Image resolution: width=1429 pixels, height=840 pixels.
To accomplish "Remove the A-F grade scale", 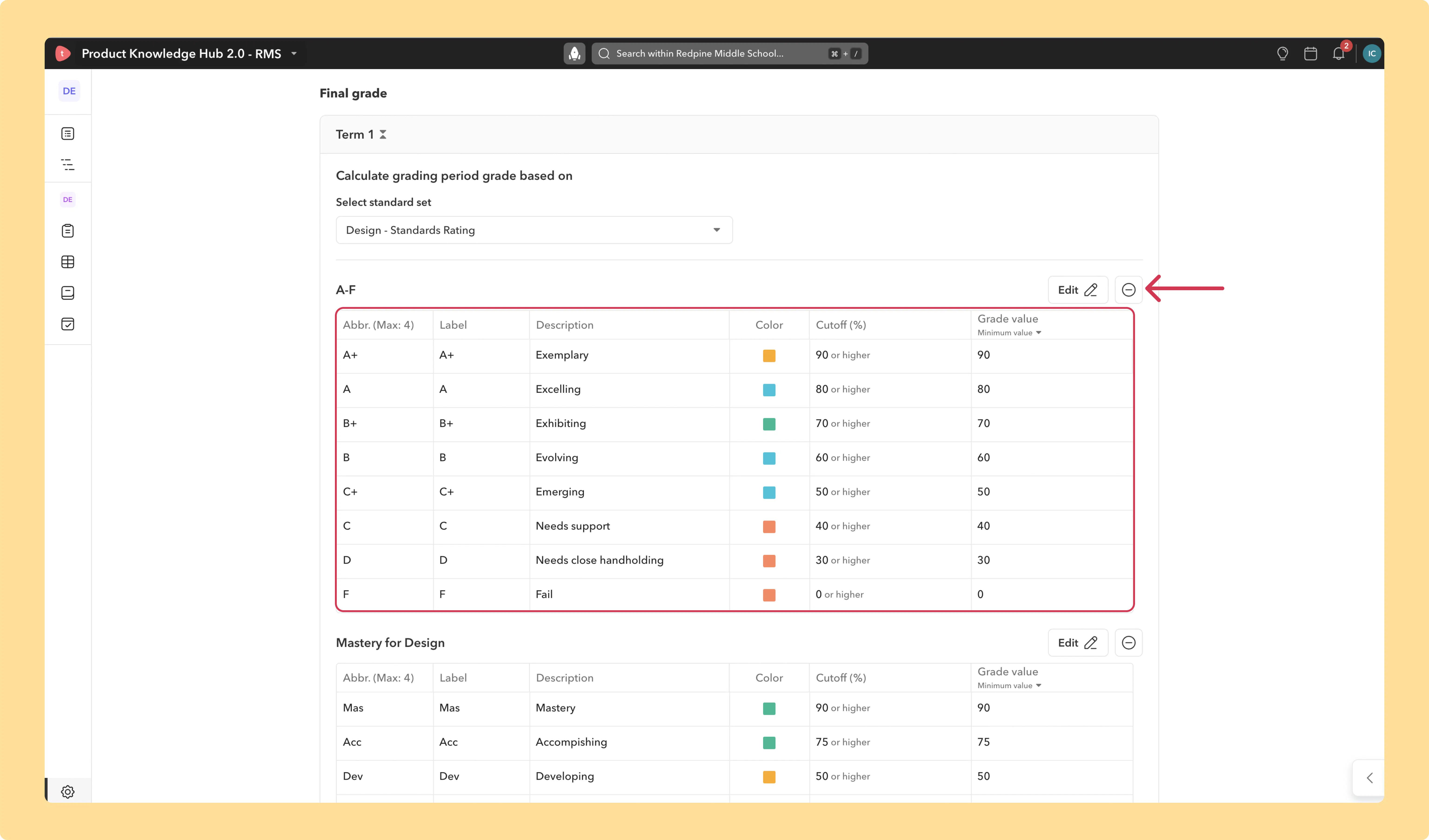I will click(x=1129, y=290).
